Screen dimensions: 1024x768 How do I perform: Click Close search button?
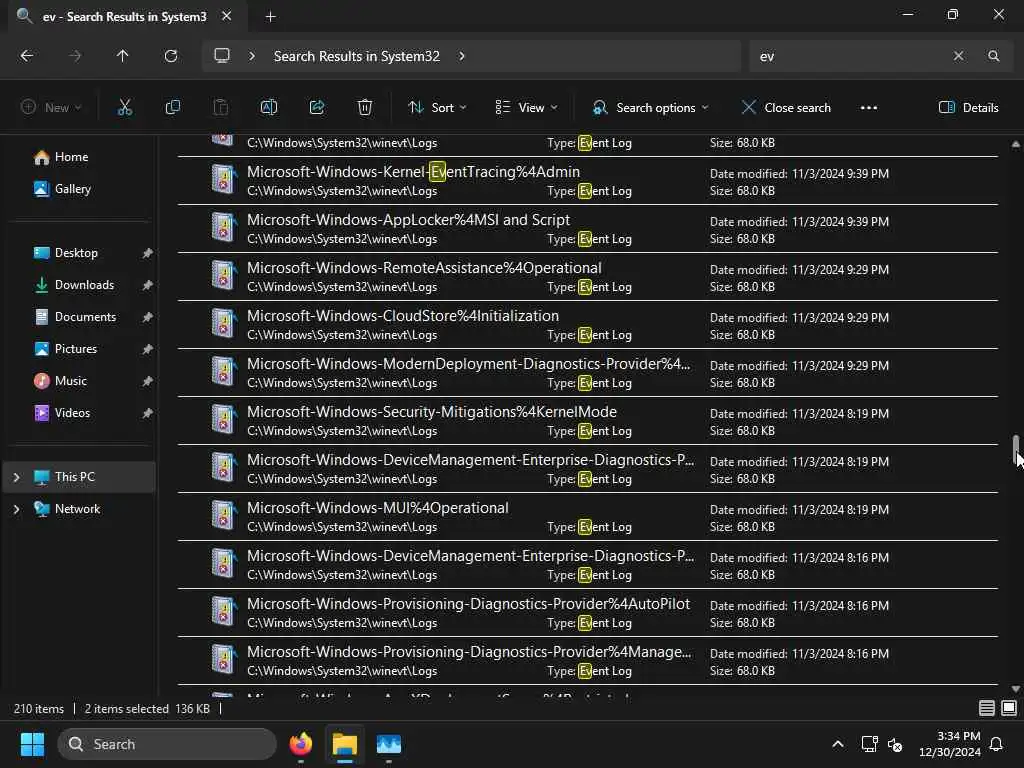click(786, 108)
